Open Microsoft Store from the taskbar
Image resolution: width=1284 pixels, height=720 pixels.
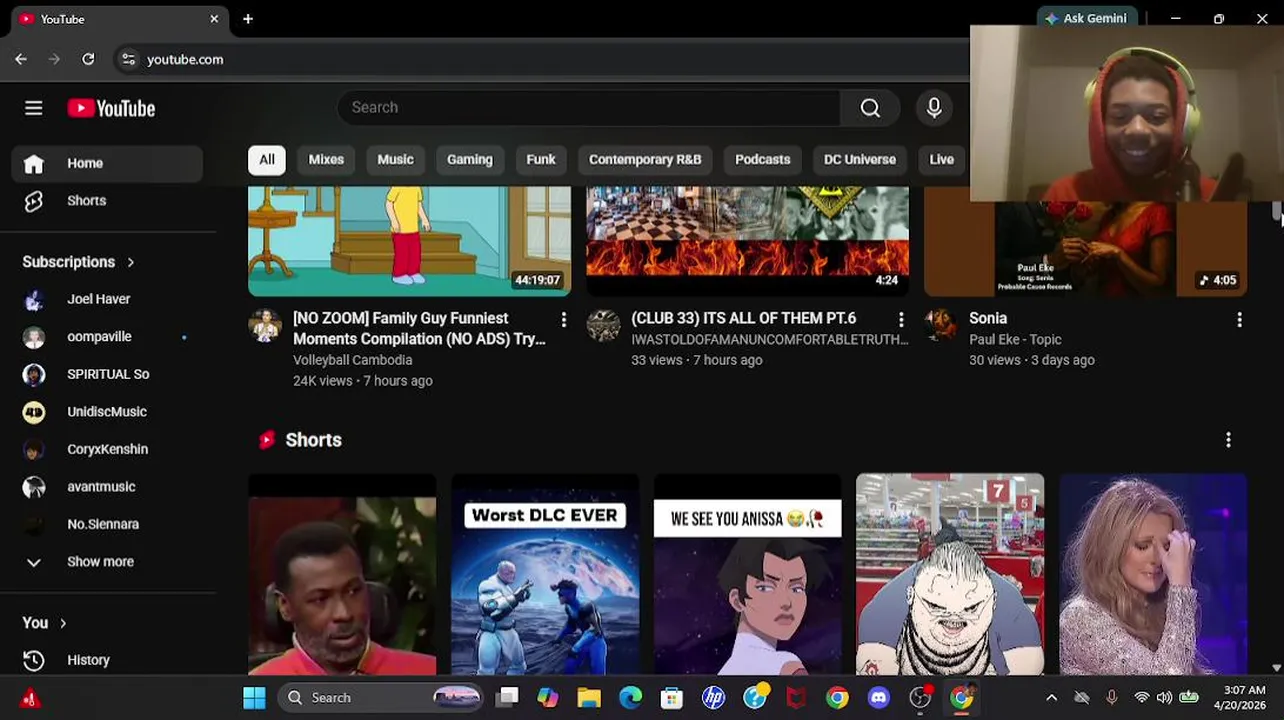coord(672,698)
